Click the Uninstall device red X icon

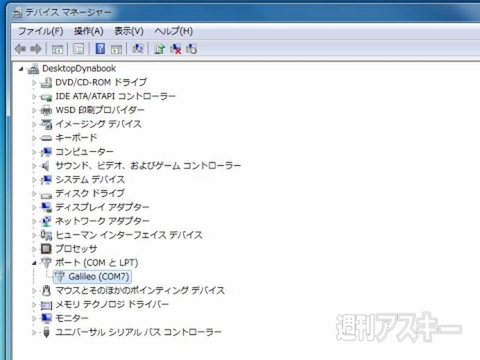(x=176, y=49)
